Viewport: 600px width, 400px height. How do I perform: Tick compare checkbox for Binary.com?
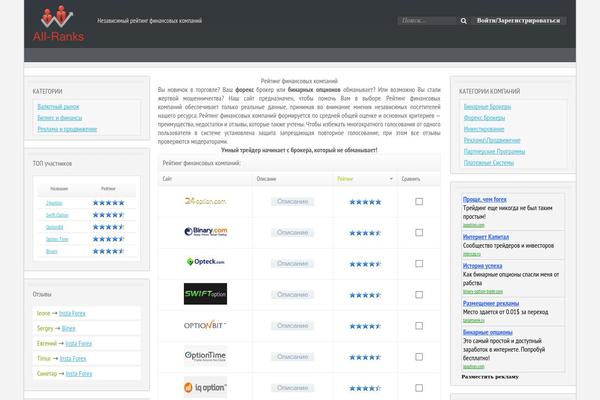point(419,232)
